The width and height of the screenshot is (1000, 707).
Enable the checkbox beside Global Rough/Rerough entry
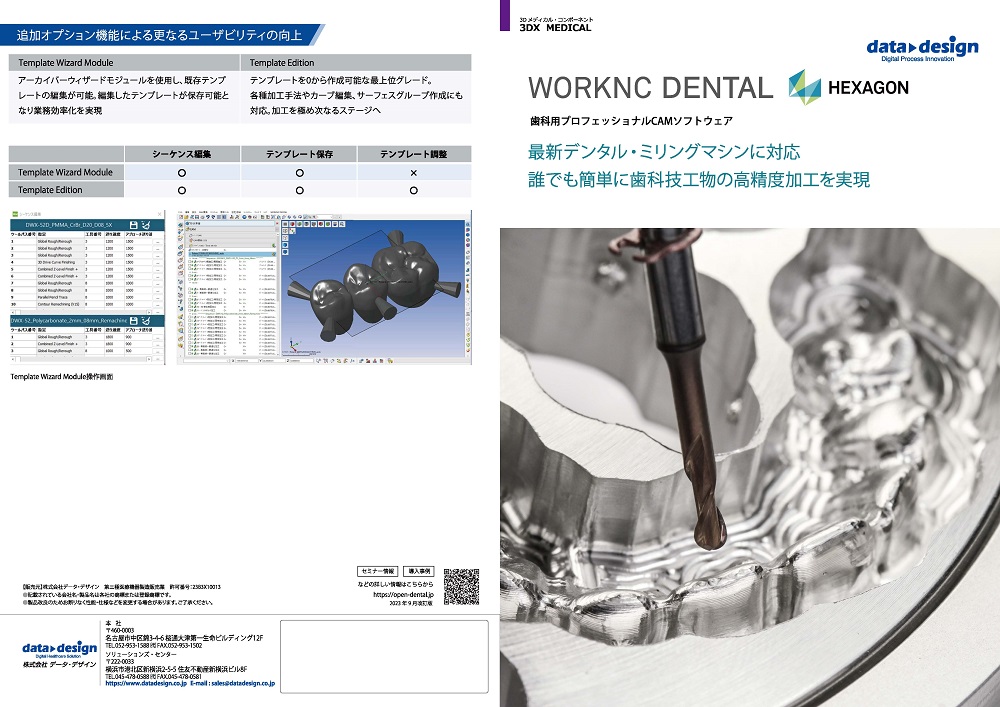(x=189, y=288)
